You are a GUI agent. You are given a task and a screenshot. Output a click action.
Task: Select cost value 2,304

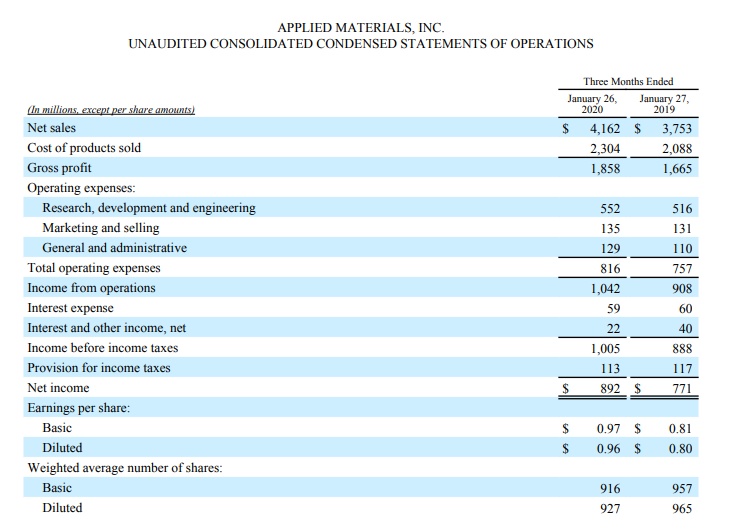pyautogui.click(x=604, y=149)
